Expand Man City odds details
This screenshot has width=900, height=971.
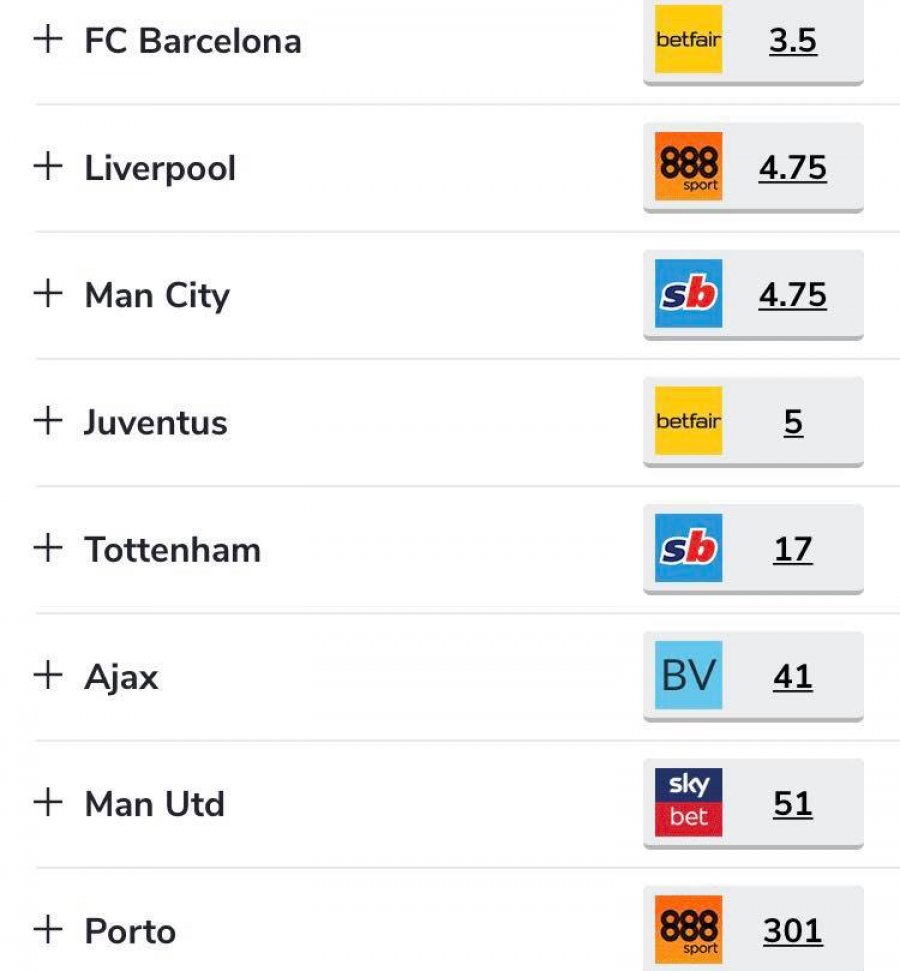pos(48,294)
